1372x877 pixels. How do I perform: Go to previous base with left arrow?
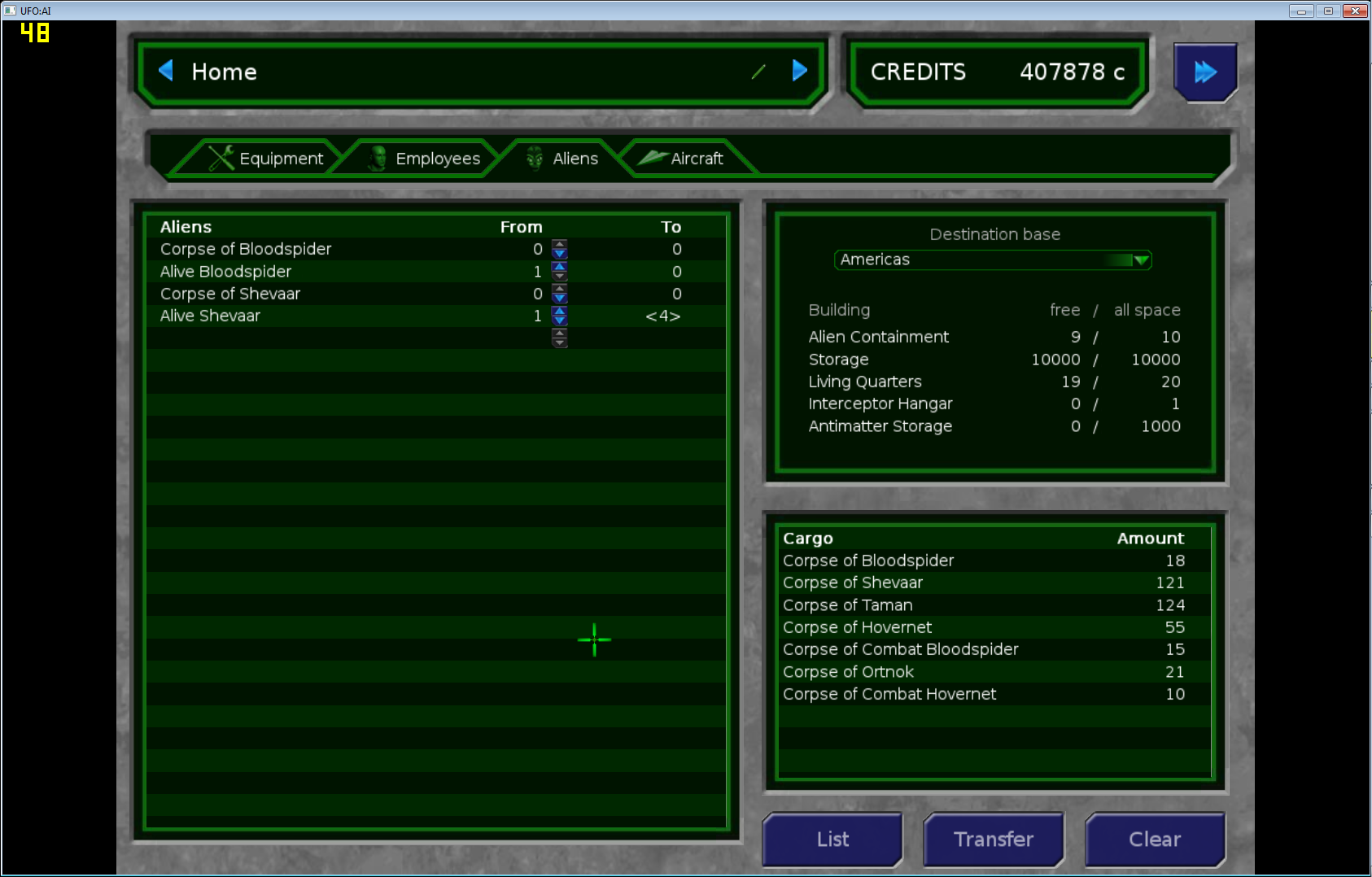166,71
